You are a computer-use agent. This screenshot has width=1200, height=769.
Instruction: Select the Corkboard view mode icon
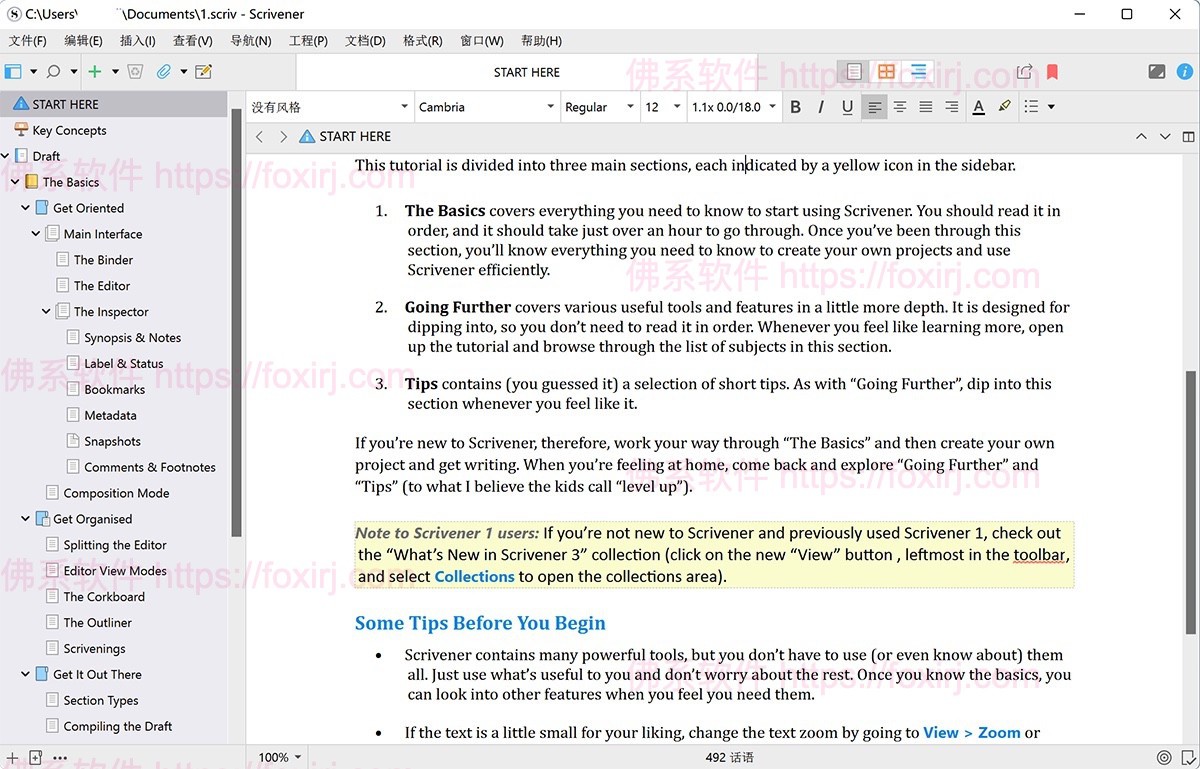886,71
